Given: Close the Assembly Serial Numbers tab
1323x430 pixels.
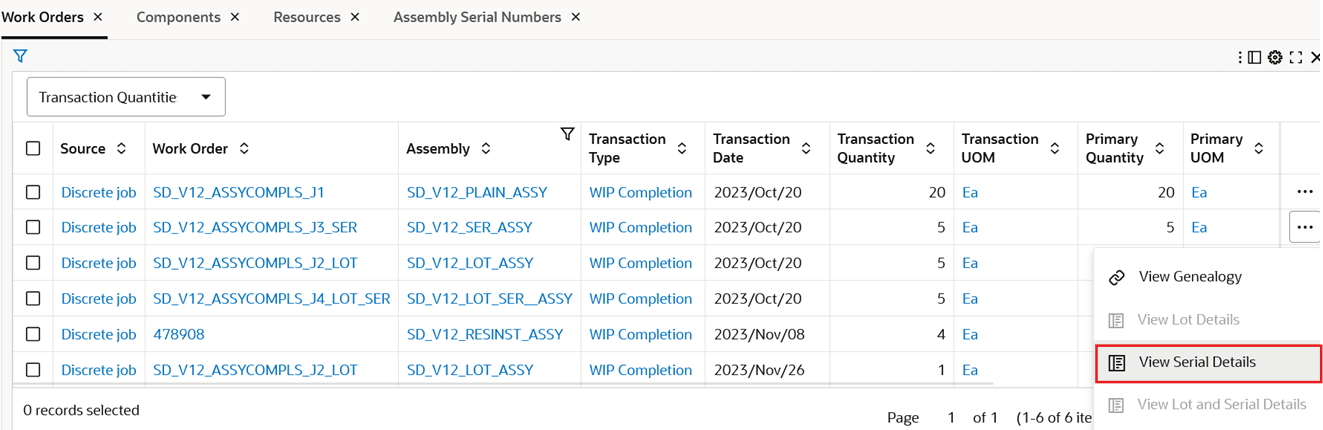Looking at the screenshot, I should coord(576,17).
